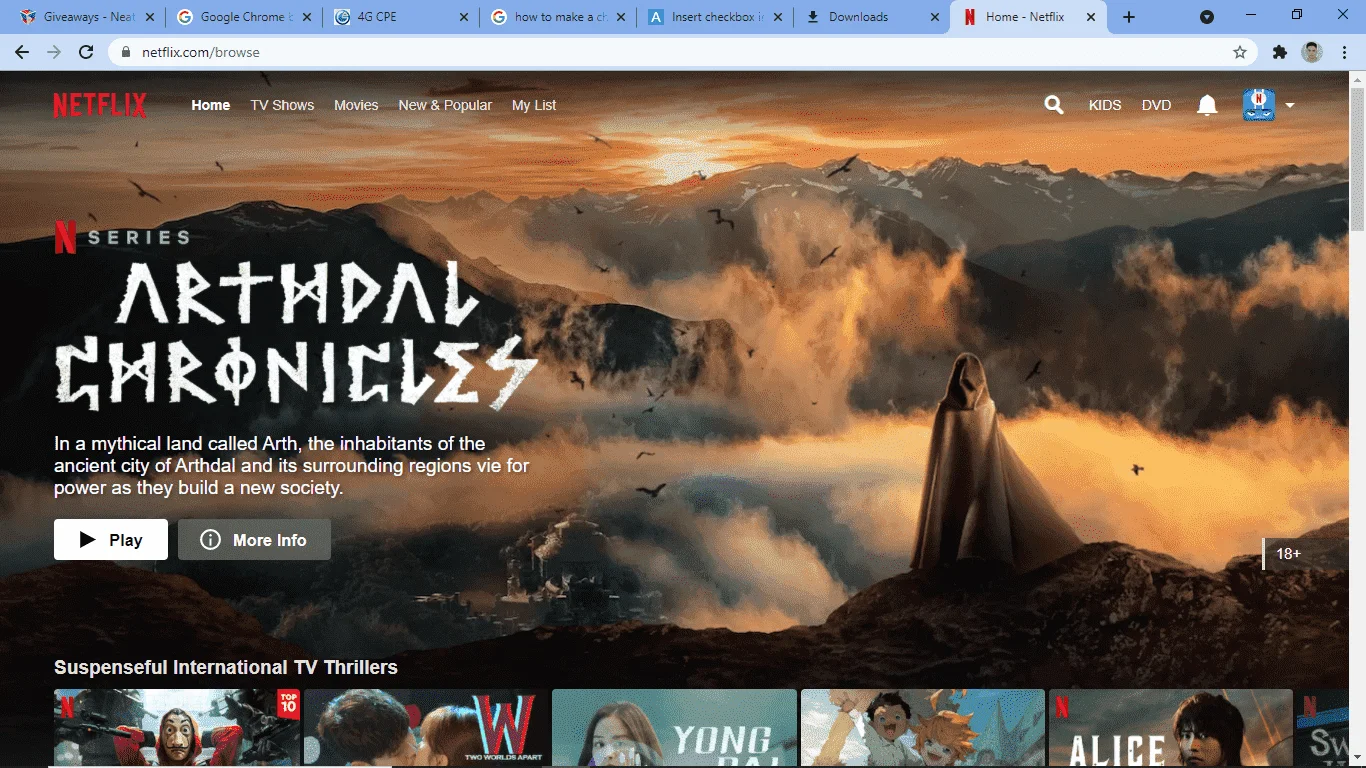Restore down the Chrome window
The image size is (1366, 768).
(1297, 16)
